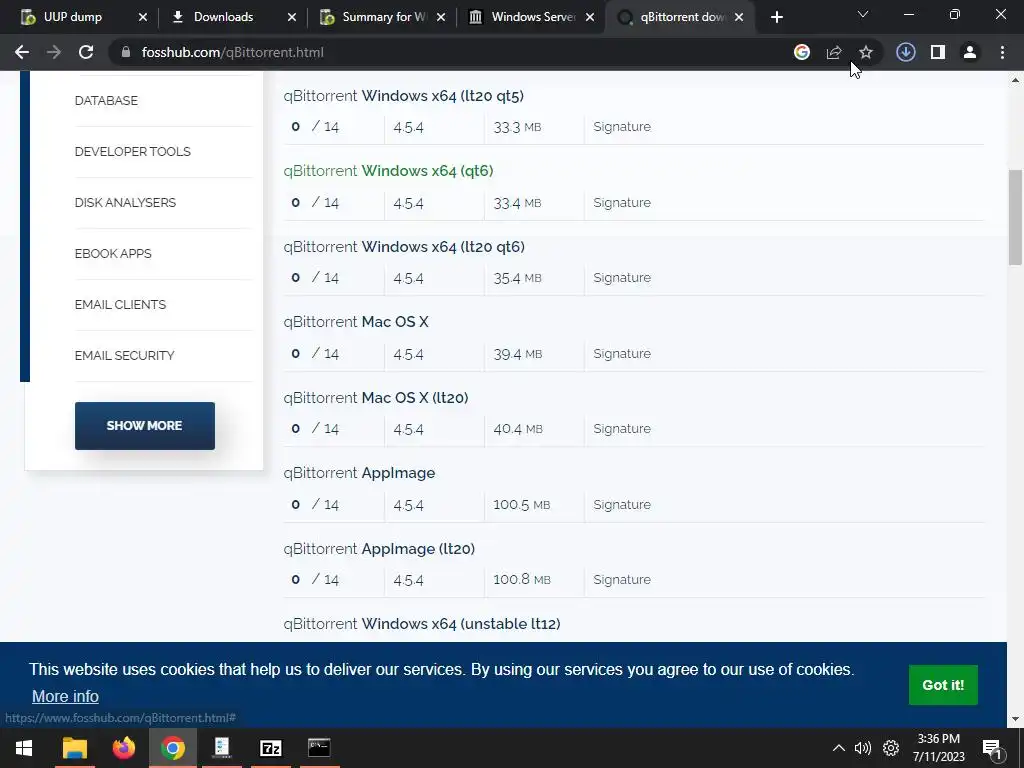Screen dimensions: 1024x768
Task: Download qBittorrent Windows x64 (lt20 qt5)
Action: pos(404,96)
